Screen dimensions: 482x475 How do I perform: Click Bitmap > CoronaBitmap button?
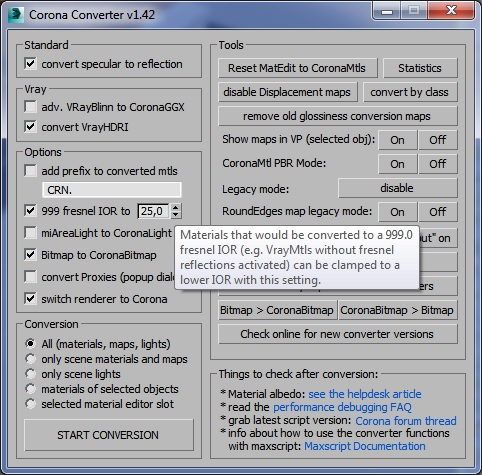tap(277, 310)
